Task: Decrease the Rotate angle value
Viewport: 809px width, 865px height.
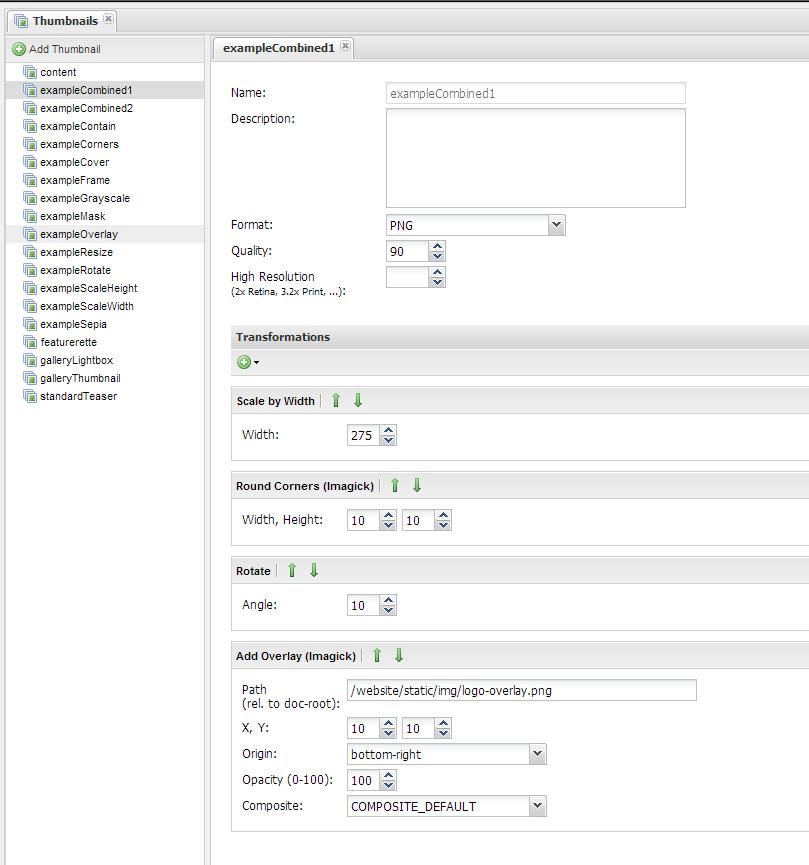Action: pyautogui.click(x=388, y=610)
